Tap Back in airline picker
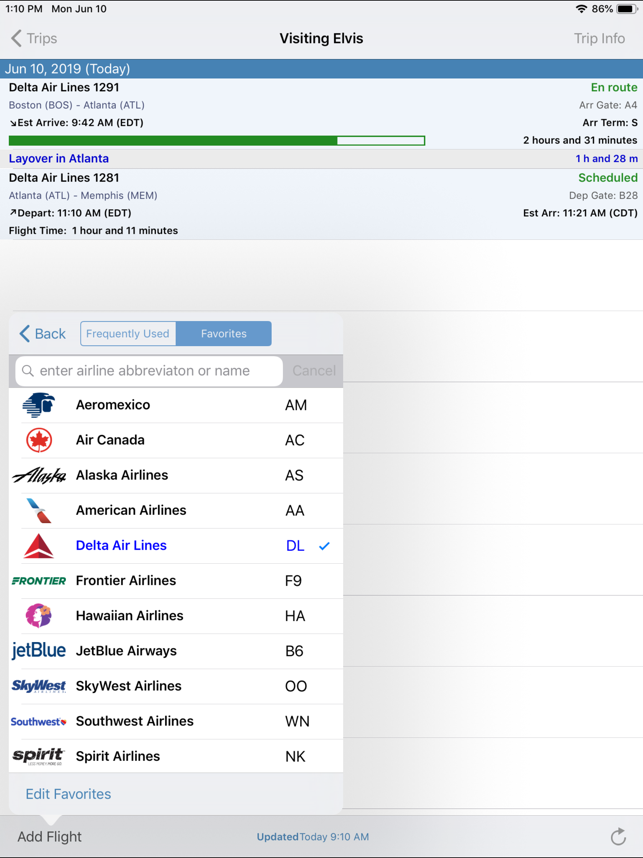This screenshot has height=858, width=643. 43,334
